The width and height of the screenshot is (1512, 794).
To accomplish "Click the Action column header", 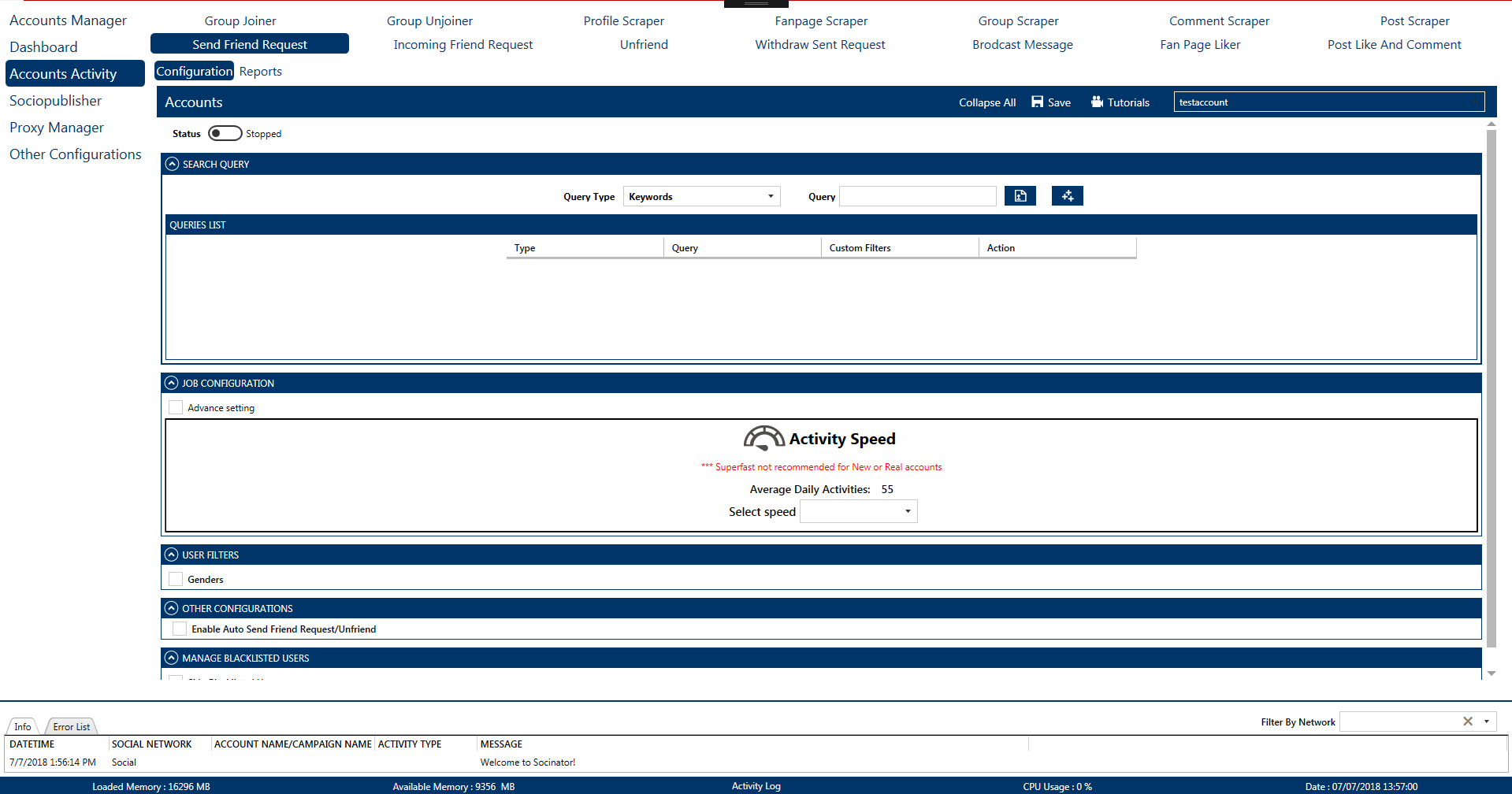I will [1057, 247].
